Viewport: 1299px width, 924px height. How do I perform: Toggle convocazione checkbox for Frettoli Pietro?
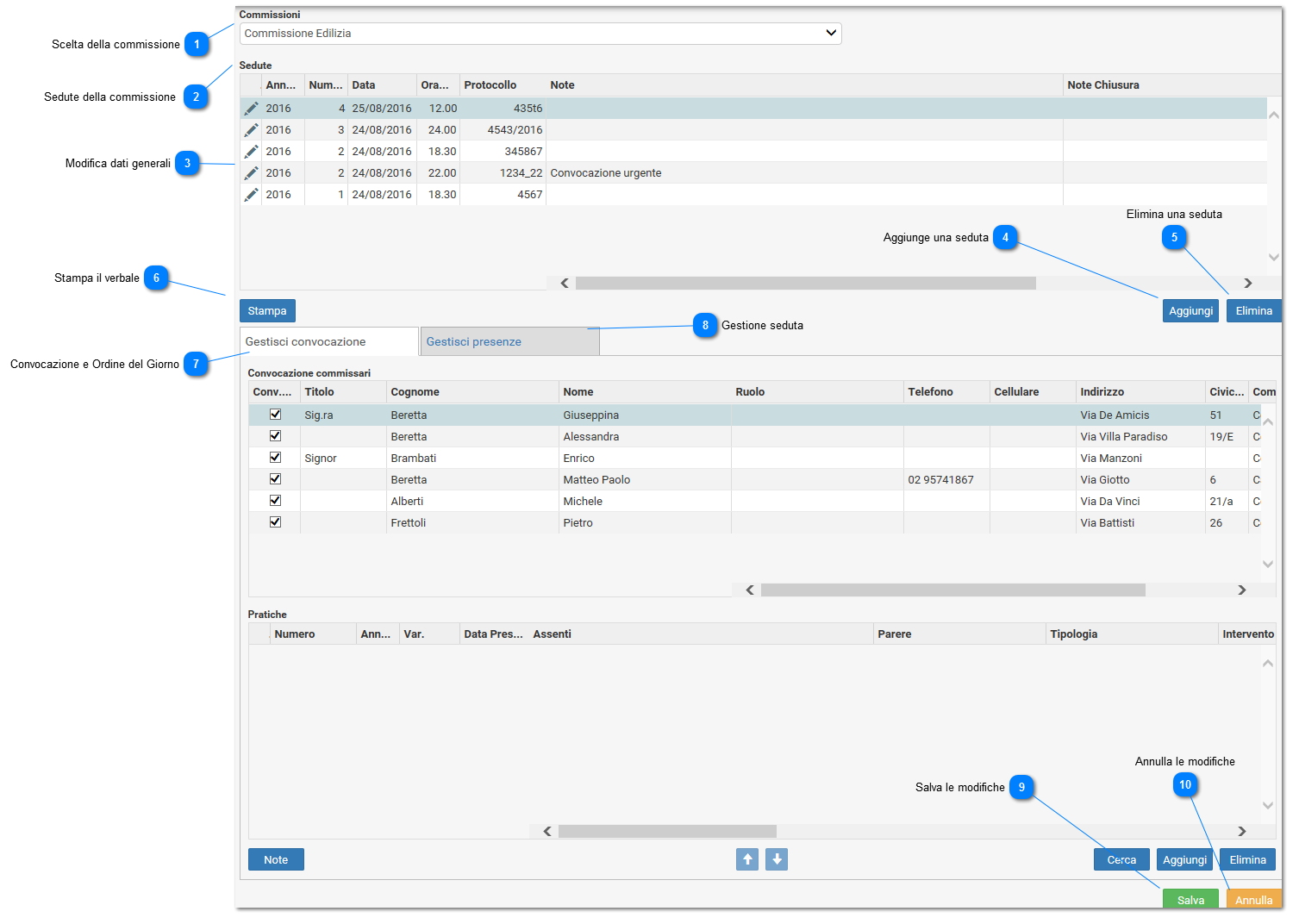275,522
